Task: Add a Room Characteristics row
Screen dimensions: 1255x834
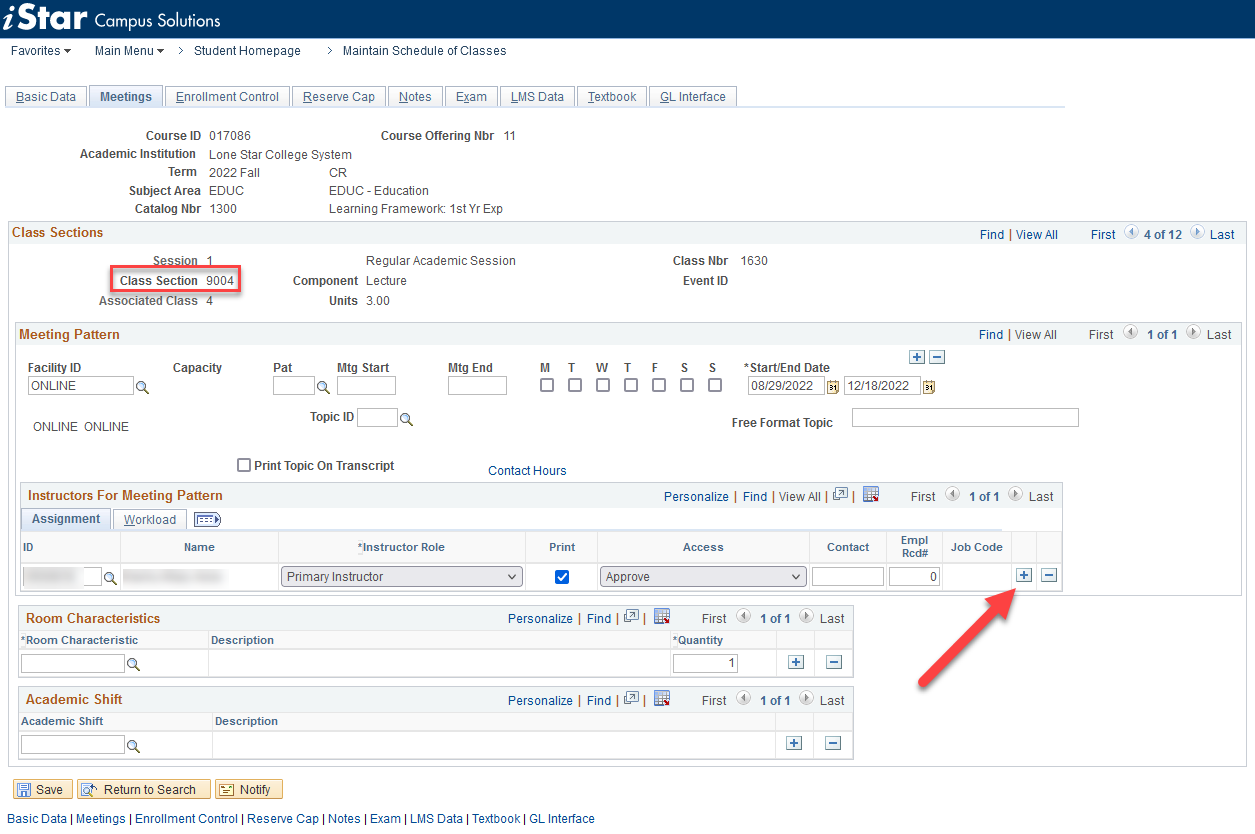Action: [x=796, y=662]
